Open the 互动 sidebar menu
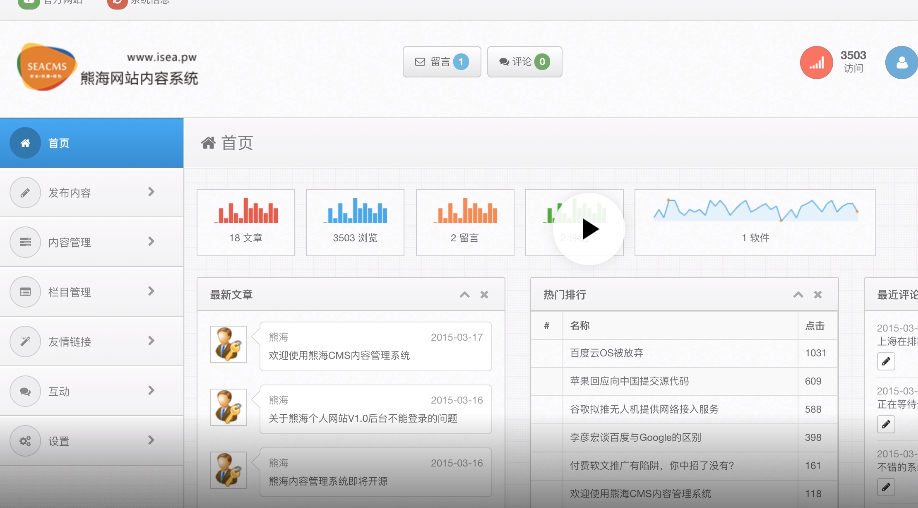The height and width of the screenshot is (508, 918). pos(91,392)
